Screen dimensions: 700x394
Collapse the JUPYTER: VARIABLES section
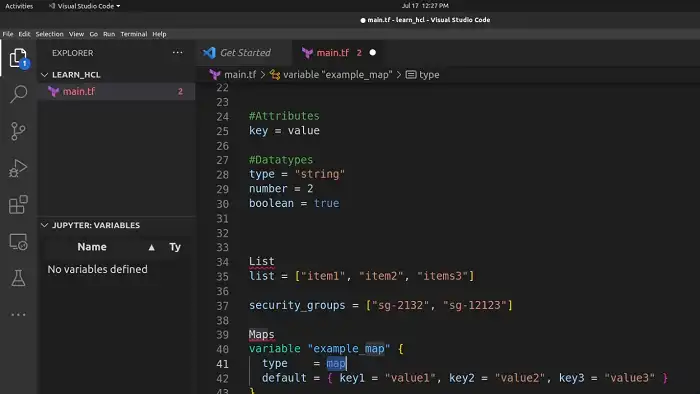click(44, 225)
